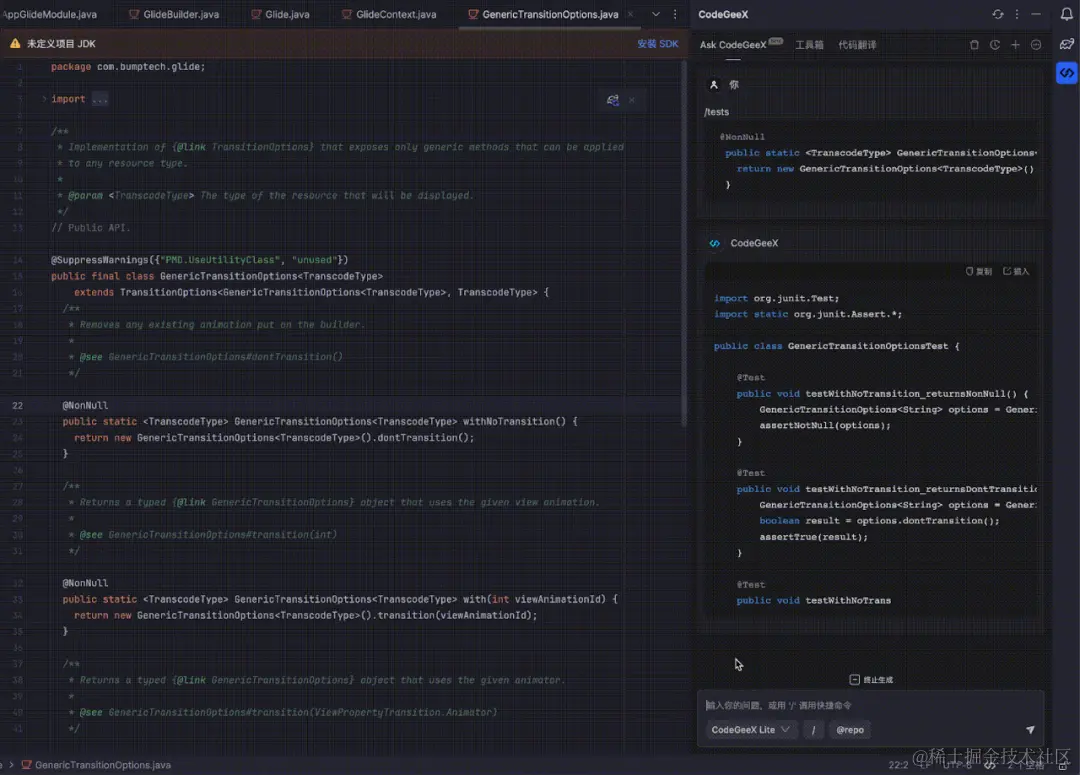This screenshot has height=775, width=1080.
Task: Insert the generated code using 插入
Action: click(x=1016, y=271)
